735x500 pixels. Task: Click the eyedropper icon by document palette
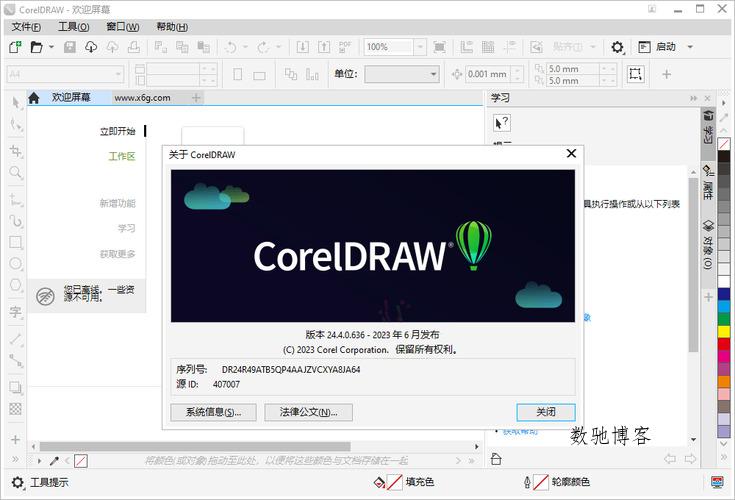pyautogui.click(x=54, y=461)
